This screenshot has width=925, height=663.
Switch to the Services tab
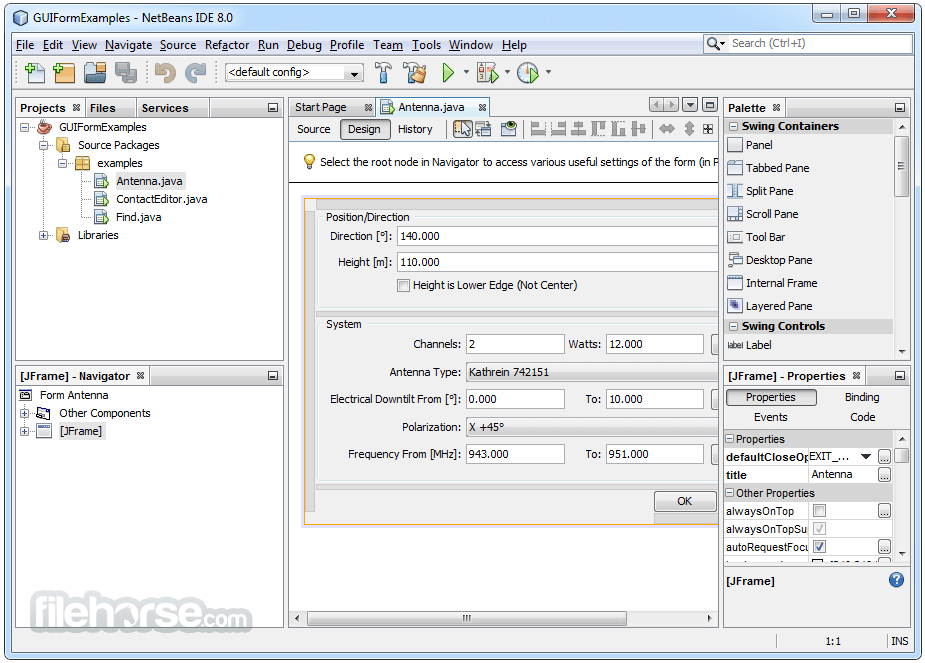point(165,108)
